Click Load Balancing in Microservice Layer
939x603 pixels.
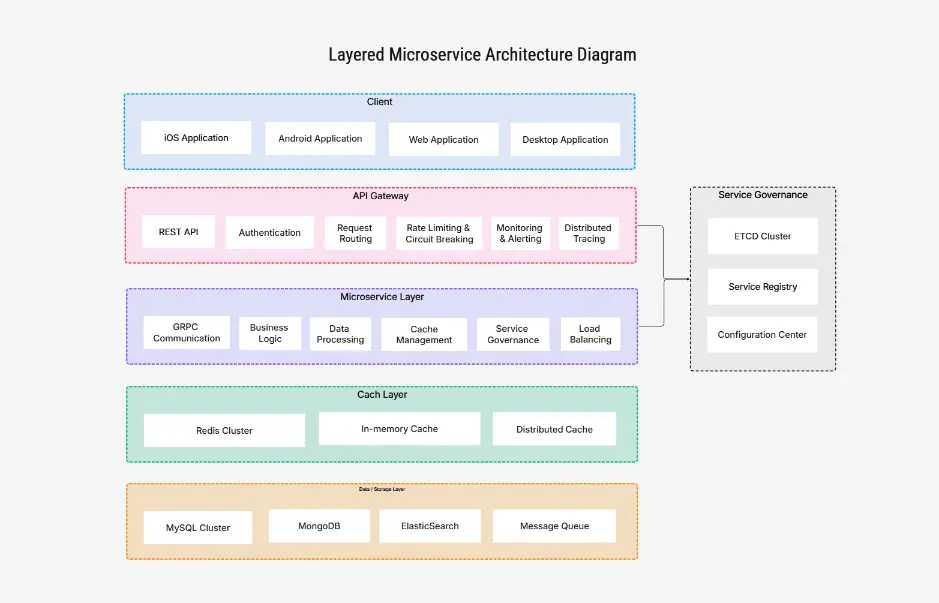point(590,332)
